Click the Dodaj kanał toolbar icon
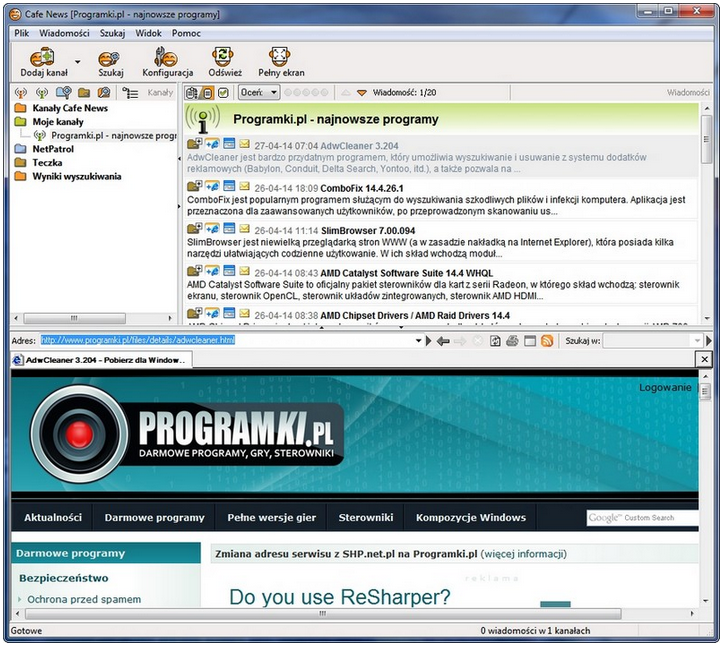The image size is (728, 648). [43, 58]
